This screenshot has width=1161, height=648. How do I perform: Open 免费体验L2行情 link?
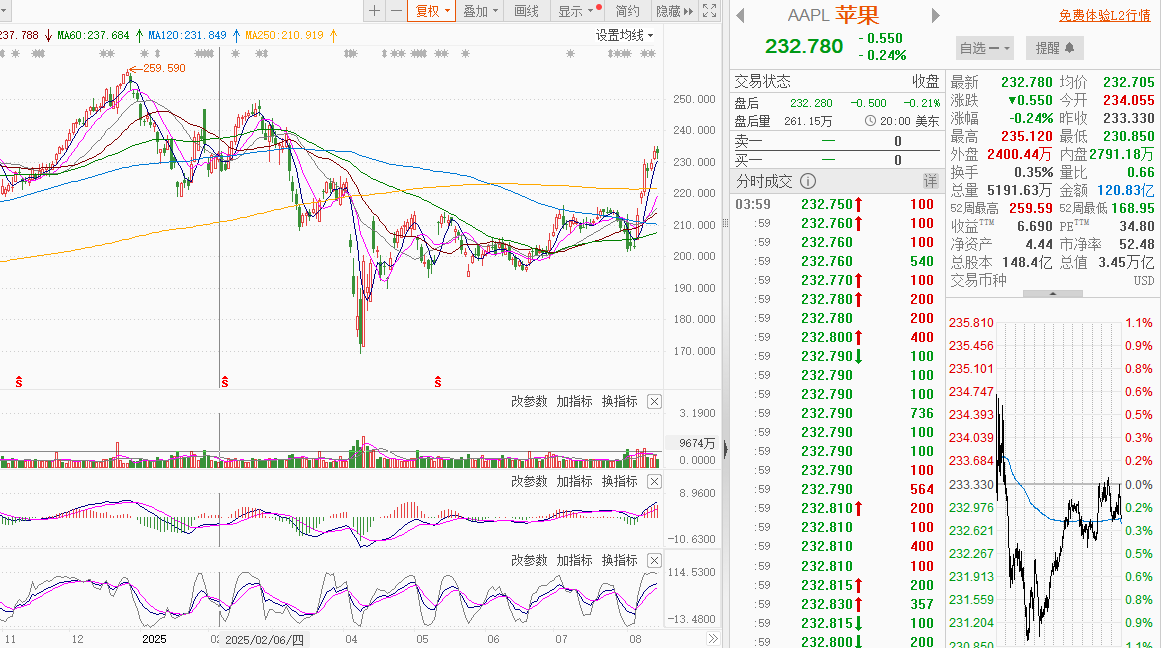pyautogui.click(x=1105, y=15)
